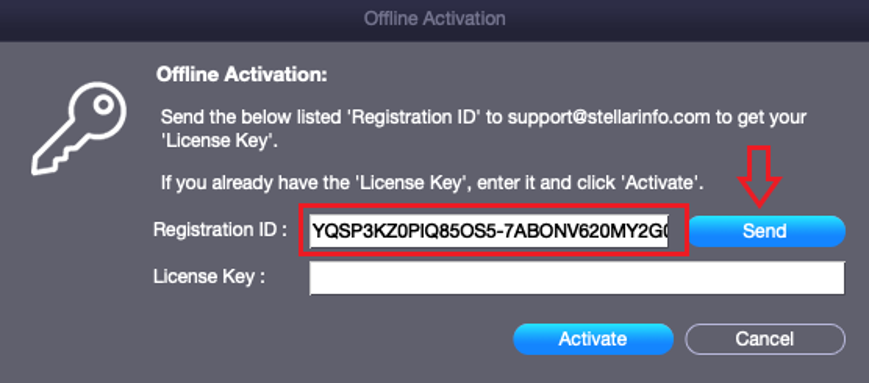Click the 'If you already have' instruction line
The width and height of the screenshot is (870, 383).
point(432,182)
